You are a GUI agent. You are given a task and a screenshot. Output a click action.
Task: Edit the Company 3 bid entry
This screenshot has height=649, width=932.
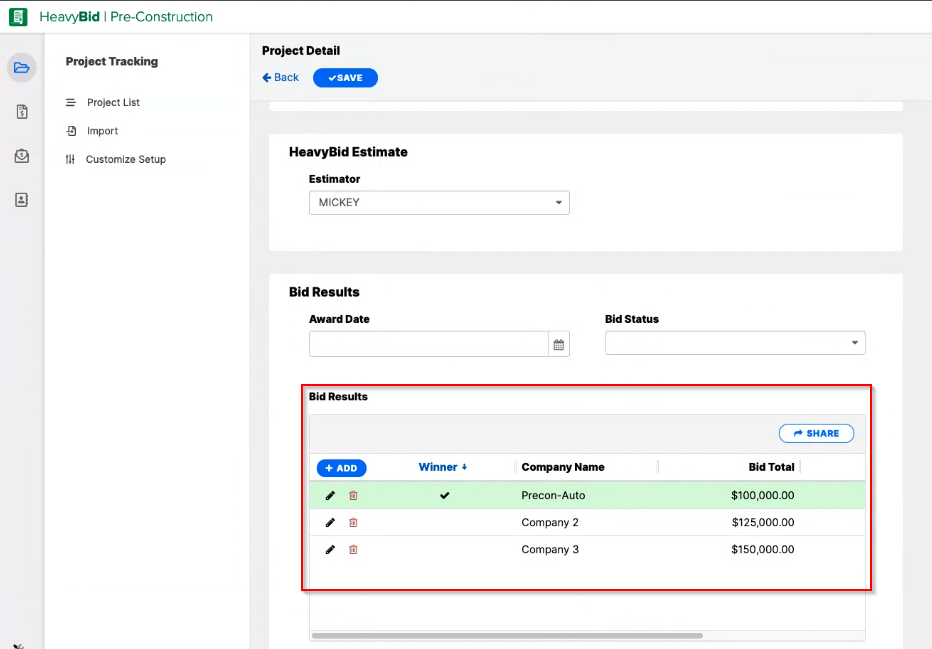[330, 549]
